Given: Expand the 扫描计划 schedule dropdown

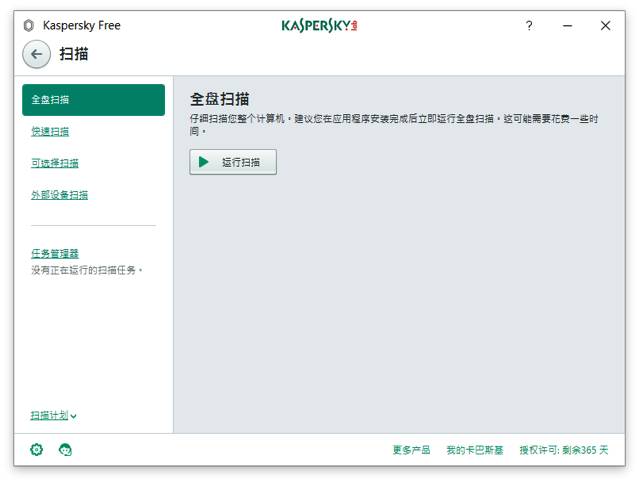Looking at the screenshot, I should (x=53, y=415).
